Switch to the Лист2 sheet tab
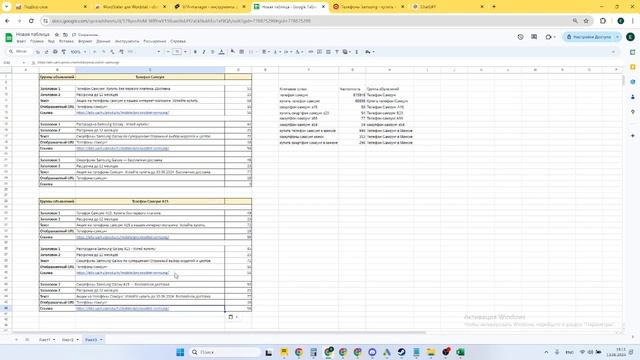The image size is (640, 360). pos(67,340)
